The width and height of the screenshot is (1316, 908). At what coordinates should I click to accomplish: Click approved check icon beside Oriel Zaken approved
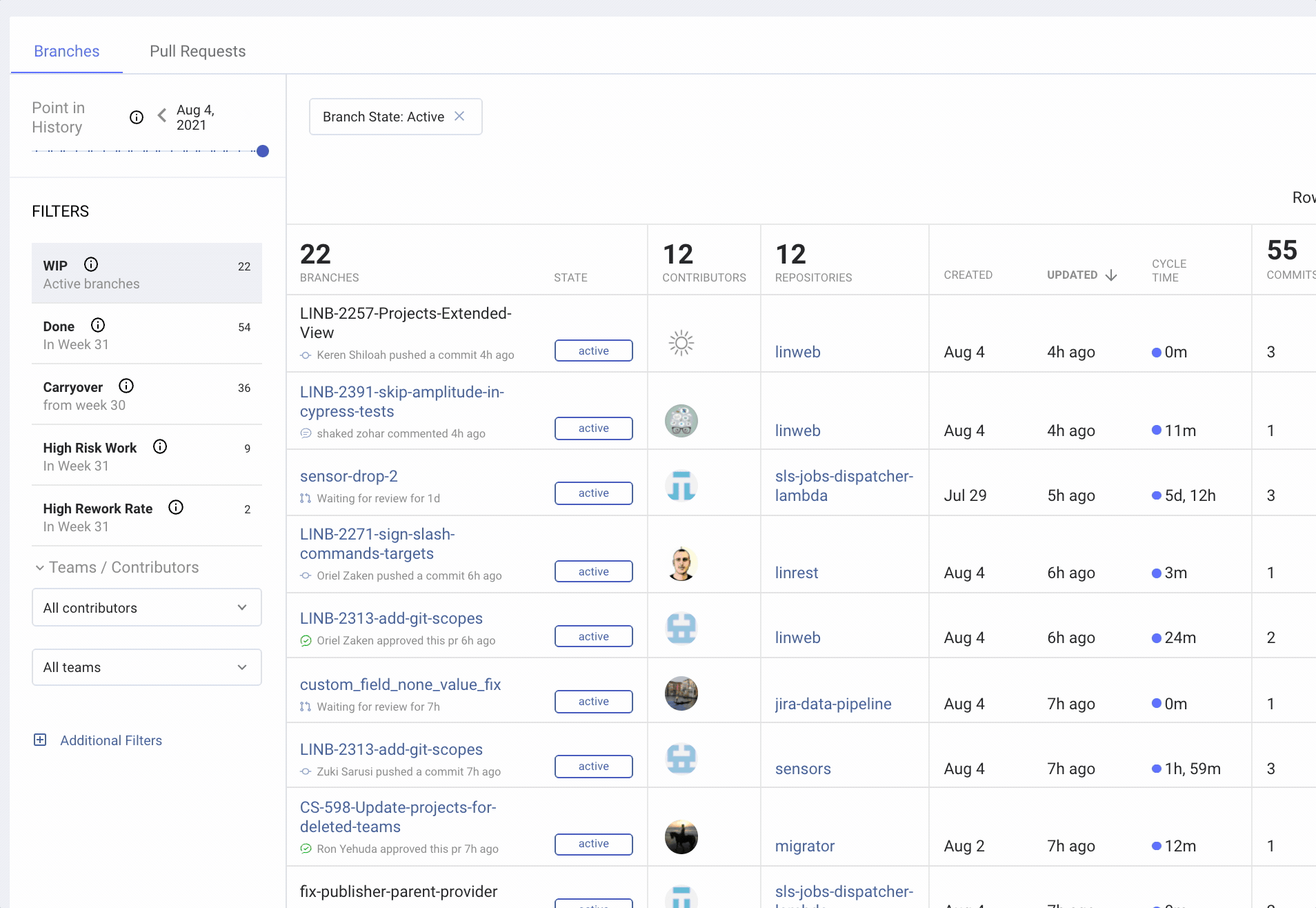click(306, 640)
